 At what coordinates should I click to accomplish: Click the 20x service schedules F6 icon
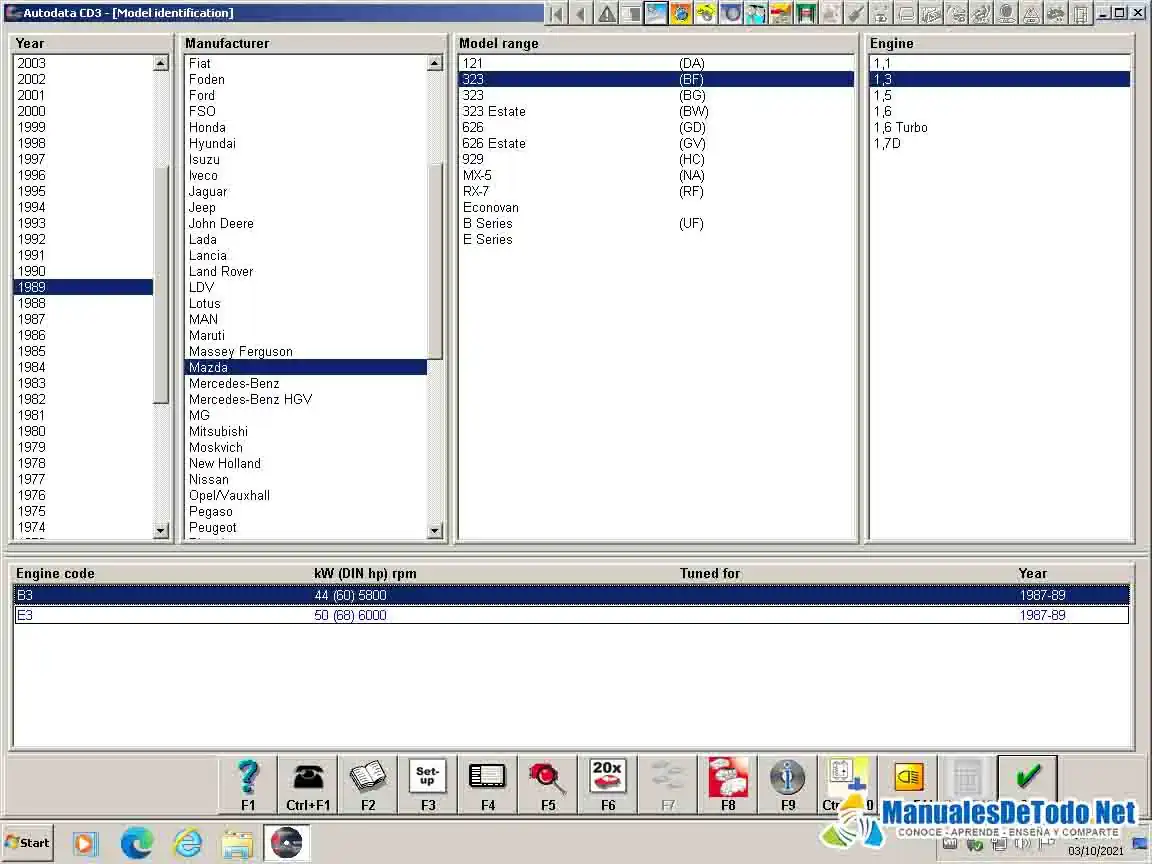click(x=607, y=779)
